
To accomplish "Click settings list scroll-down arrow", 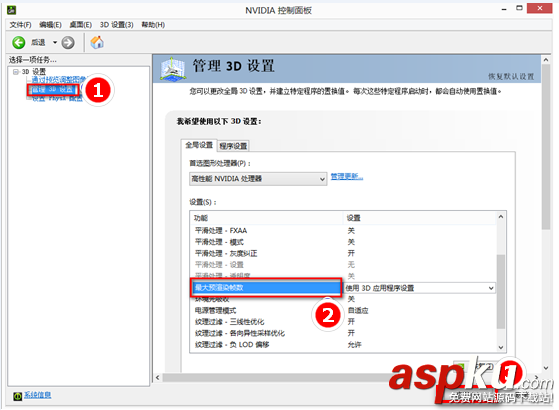I will coord(501,348).
